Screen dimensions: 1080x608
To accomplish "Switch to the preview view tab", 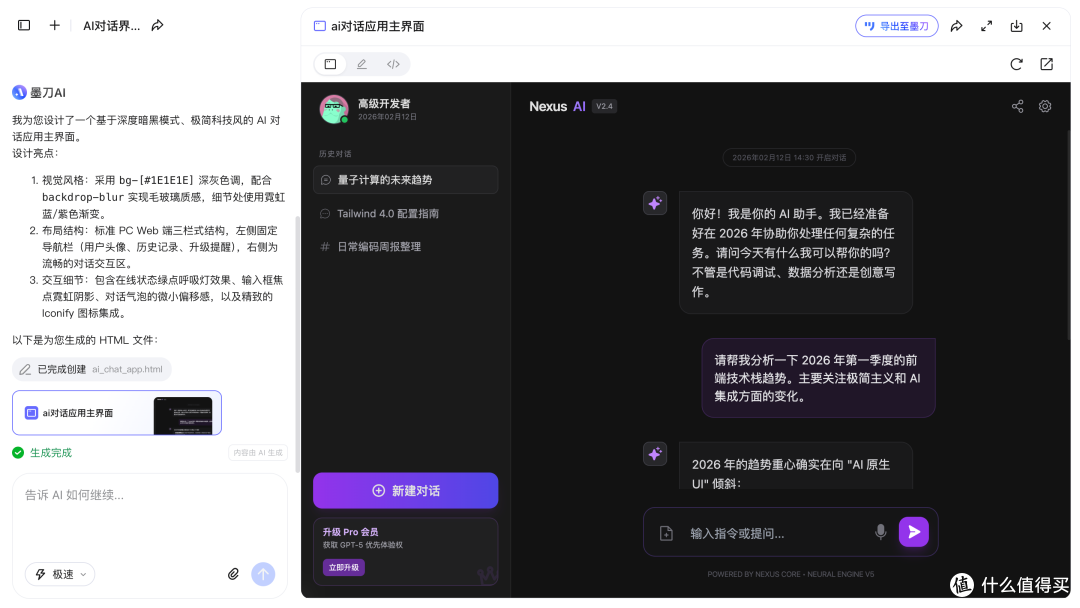I will (331, 64).
